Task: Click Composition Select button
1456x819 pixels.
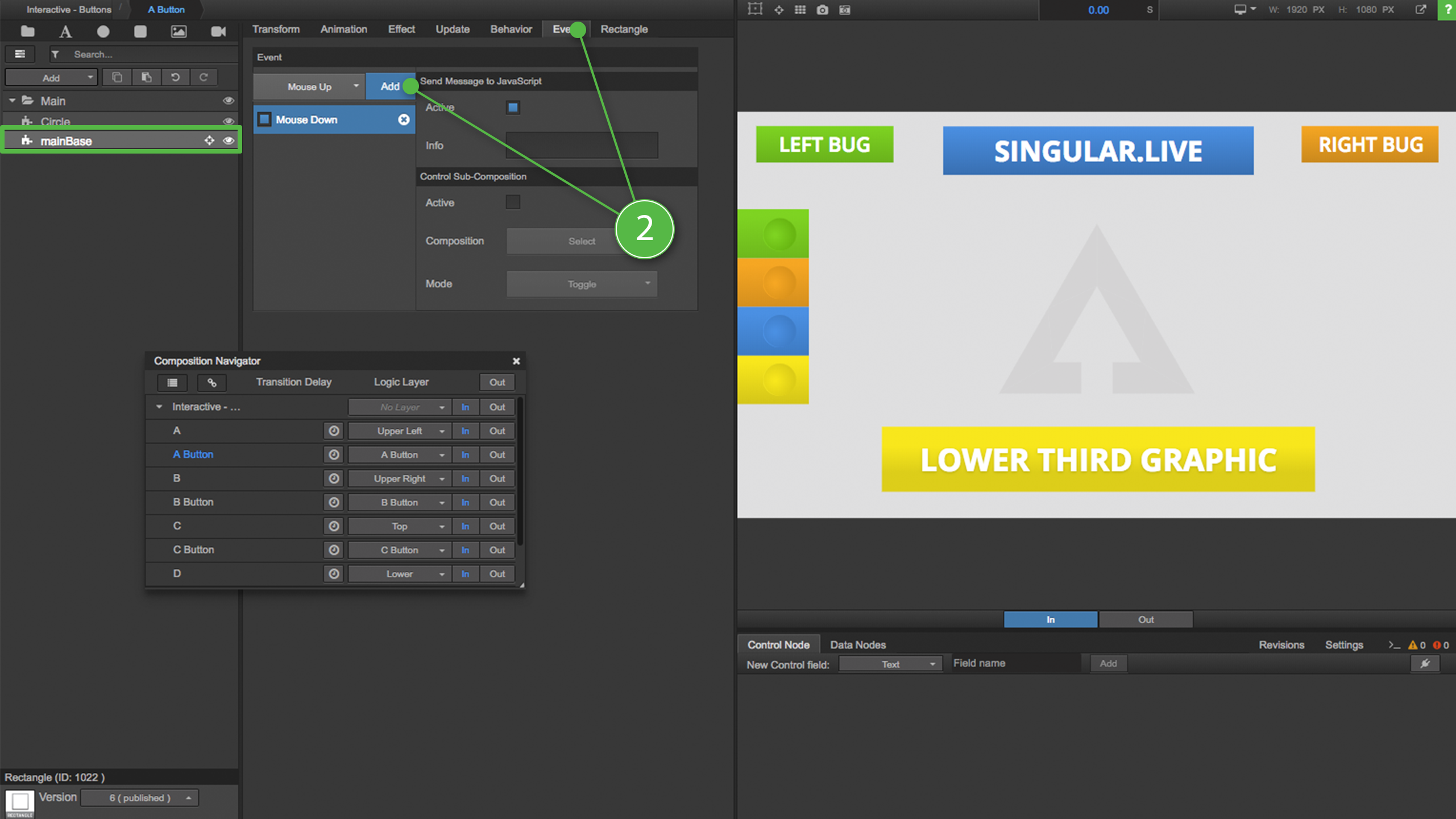Action: 582,241
